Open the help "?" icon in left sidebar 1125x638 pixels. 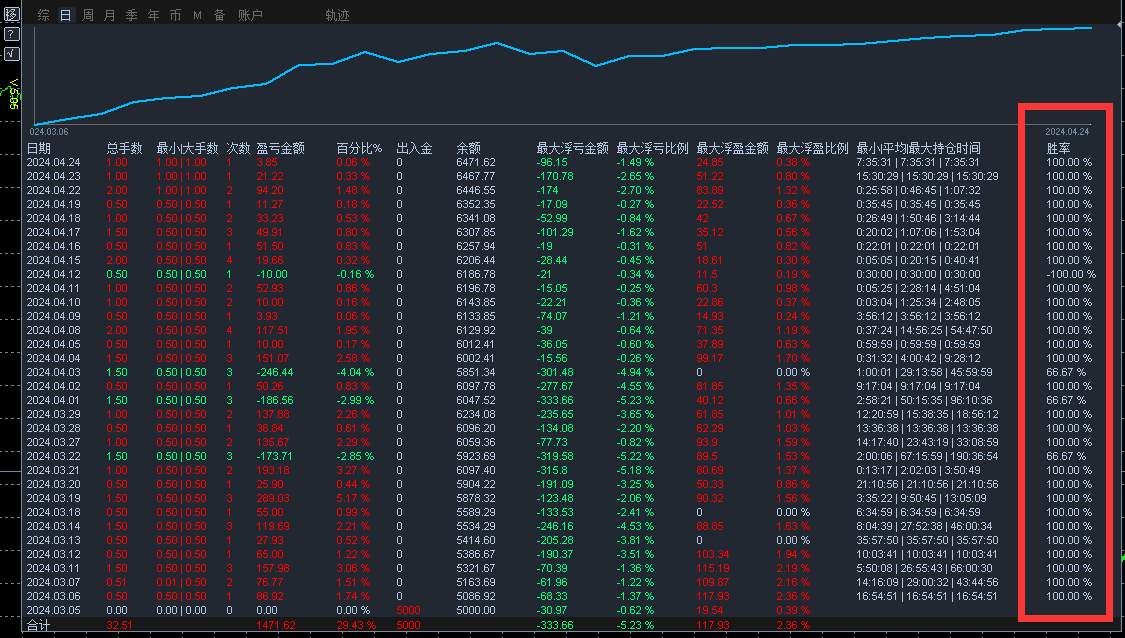[10, 33]
